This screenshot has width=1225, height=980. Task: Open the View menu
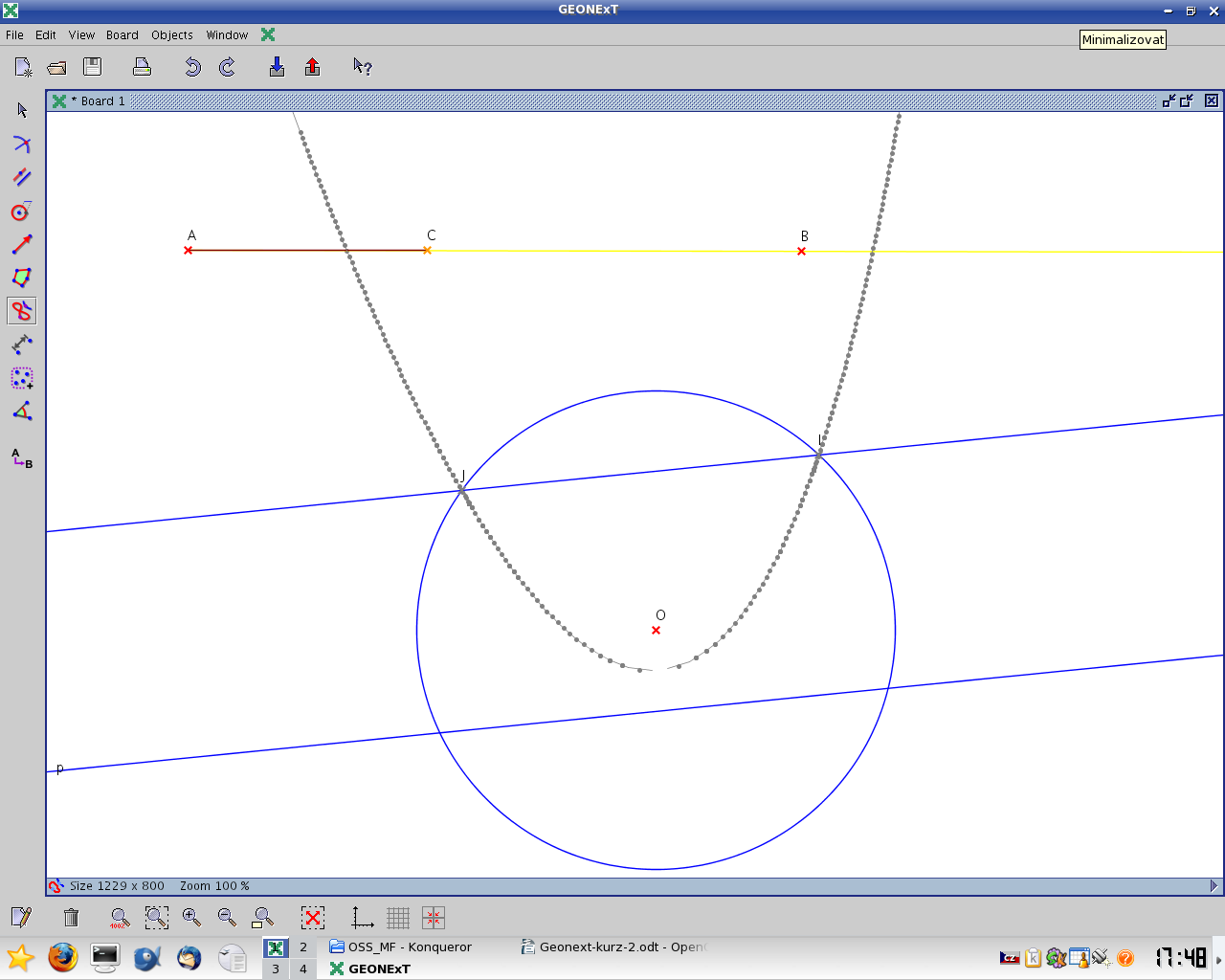pyautogui.click(x=81, y=35)
